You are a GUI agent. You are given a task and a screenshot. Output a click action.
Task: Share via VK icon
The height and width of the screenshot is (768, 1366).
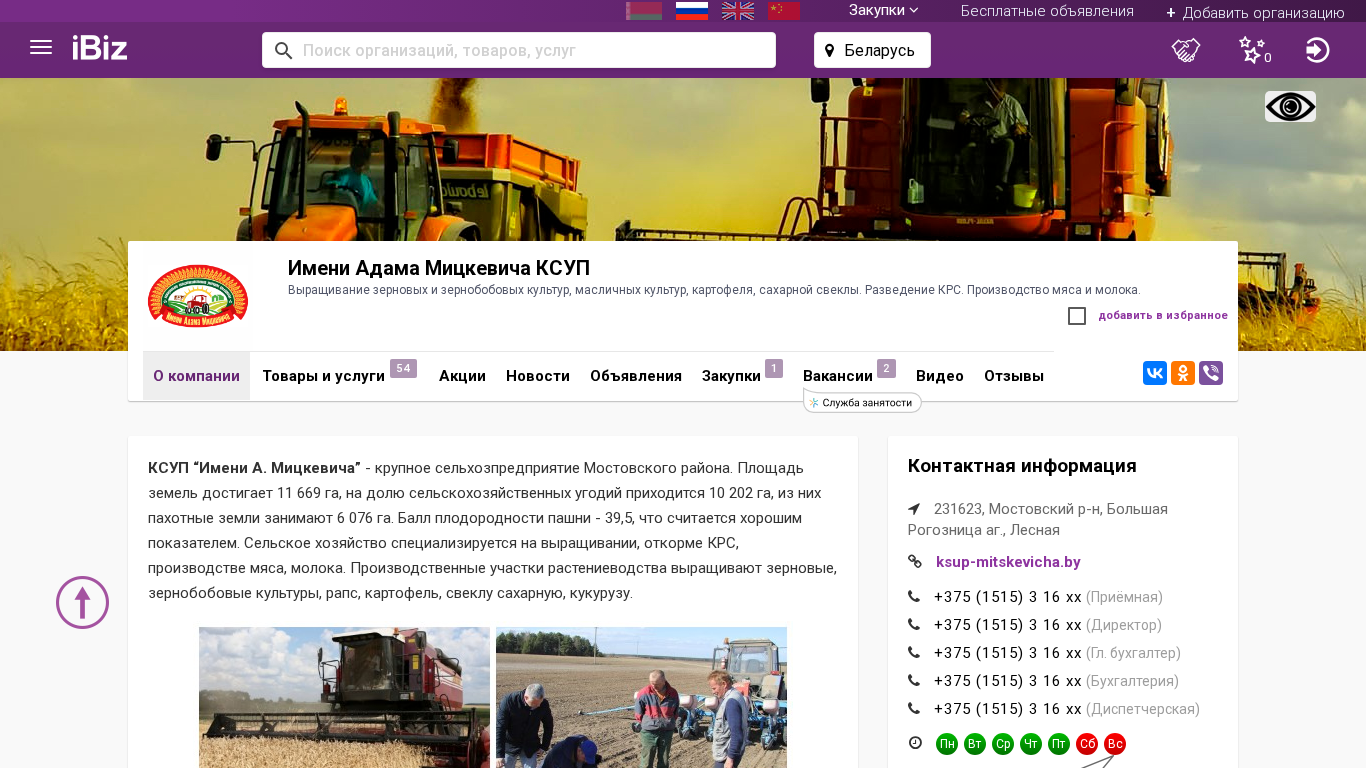point(1155,374)
